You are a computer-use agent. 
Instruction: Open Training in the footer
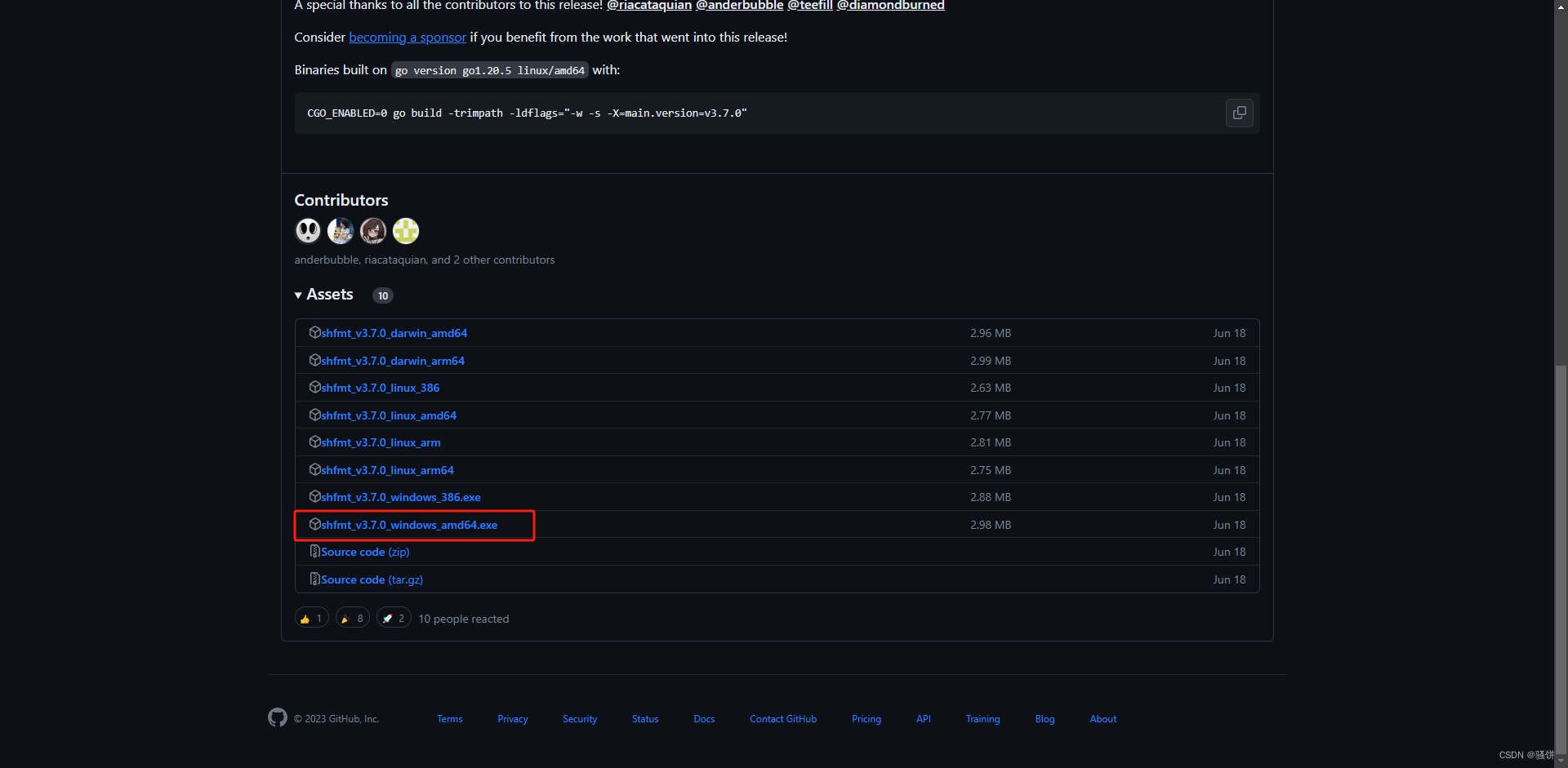pyautogui.click(x=982, y=719)
